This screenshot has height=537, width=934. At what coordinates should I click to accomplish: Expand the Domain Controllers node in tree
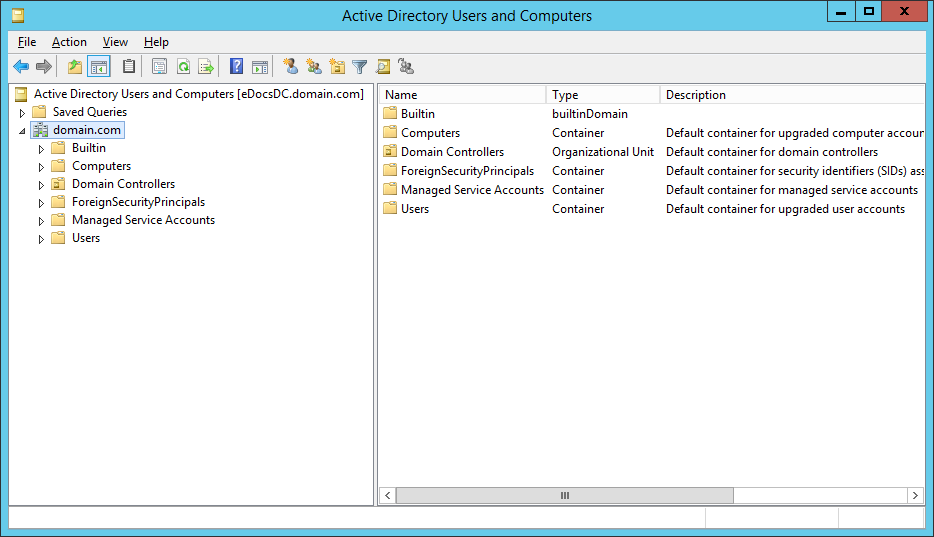coord(42,185)
